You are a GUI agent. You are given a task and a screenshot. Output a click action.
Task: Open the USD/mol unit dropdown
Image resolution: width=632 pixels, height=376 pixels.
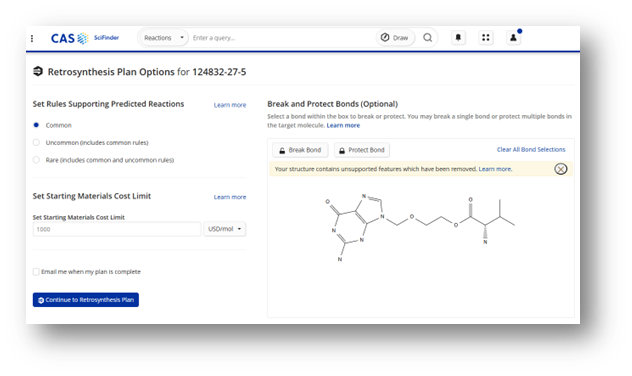(225, 229)
